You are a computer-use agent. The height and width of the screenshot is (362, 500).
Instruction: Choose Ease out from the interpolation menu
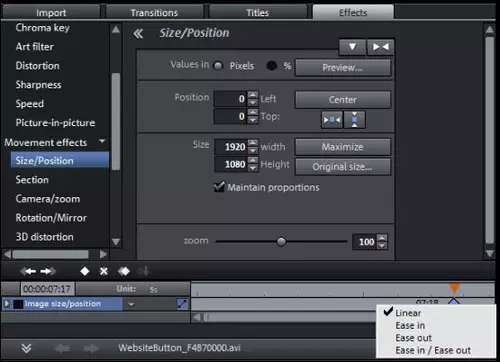pos(414,338)
